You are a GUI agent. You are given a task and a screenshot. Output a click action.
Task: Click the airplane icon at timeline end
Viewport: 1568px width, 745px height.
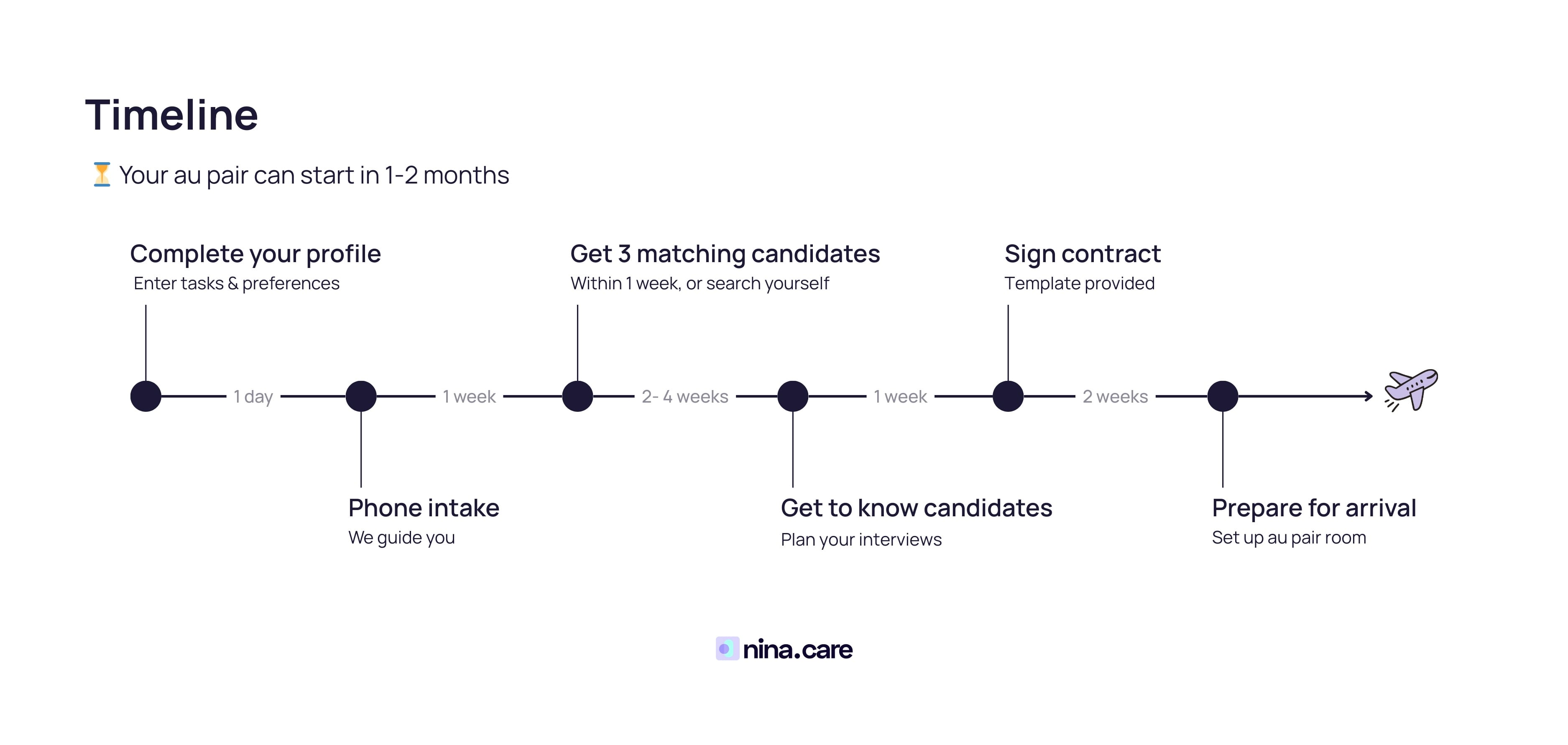click(x=1412, y=389)
